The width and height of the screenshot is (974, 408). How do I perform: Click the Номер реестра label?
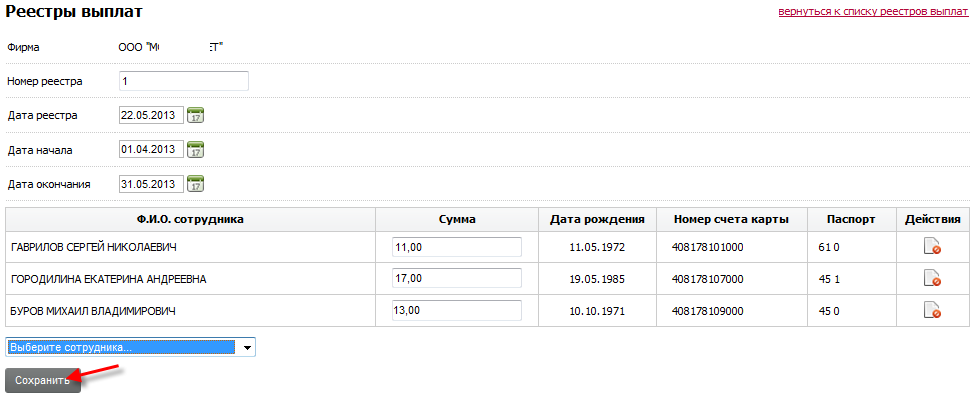[45, 81]
